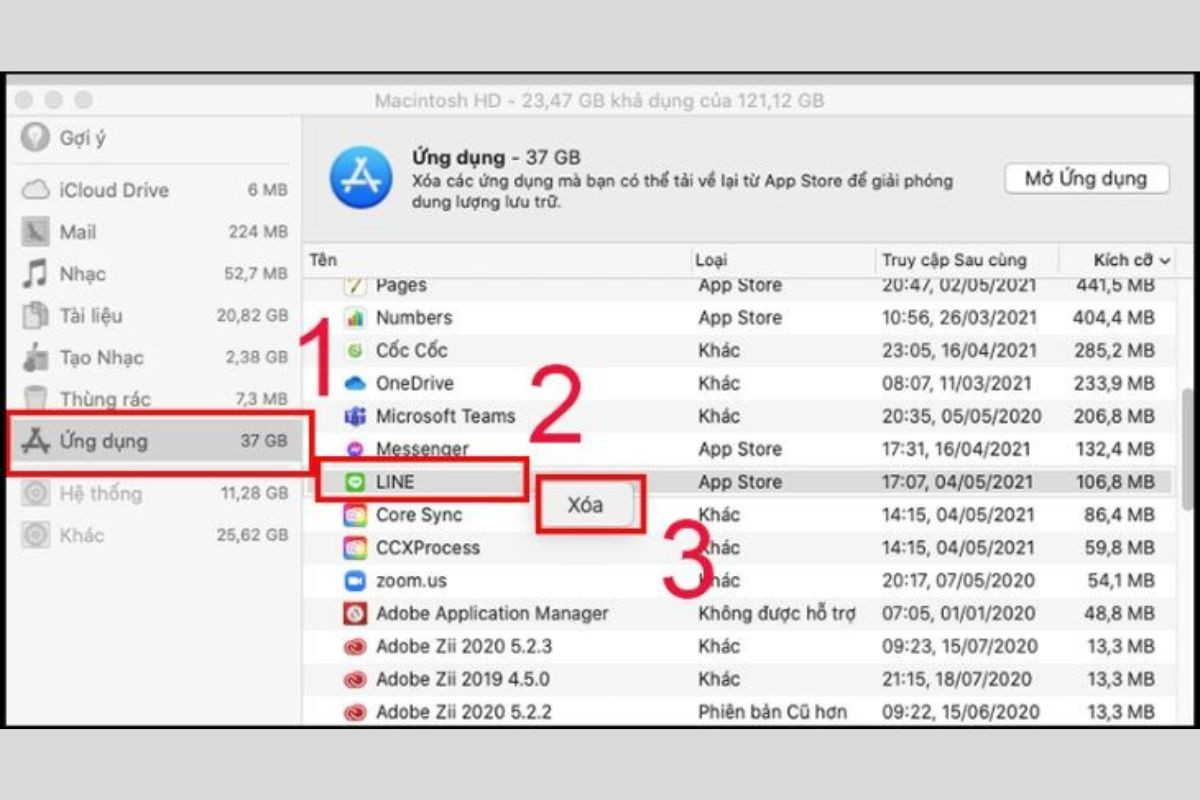The width and height of the screenshot is (1200, 800).
Task: Sort the list by the Loại column
Action: [711, 260]
